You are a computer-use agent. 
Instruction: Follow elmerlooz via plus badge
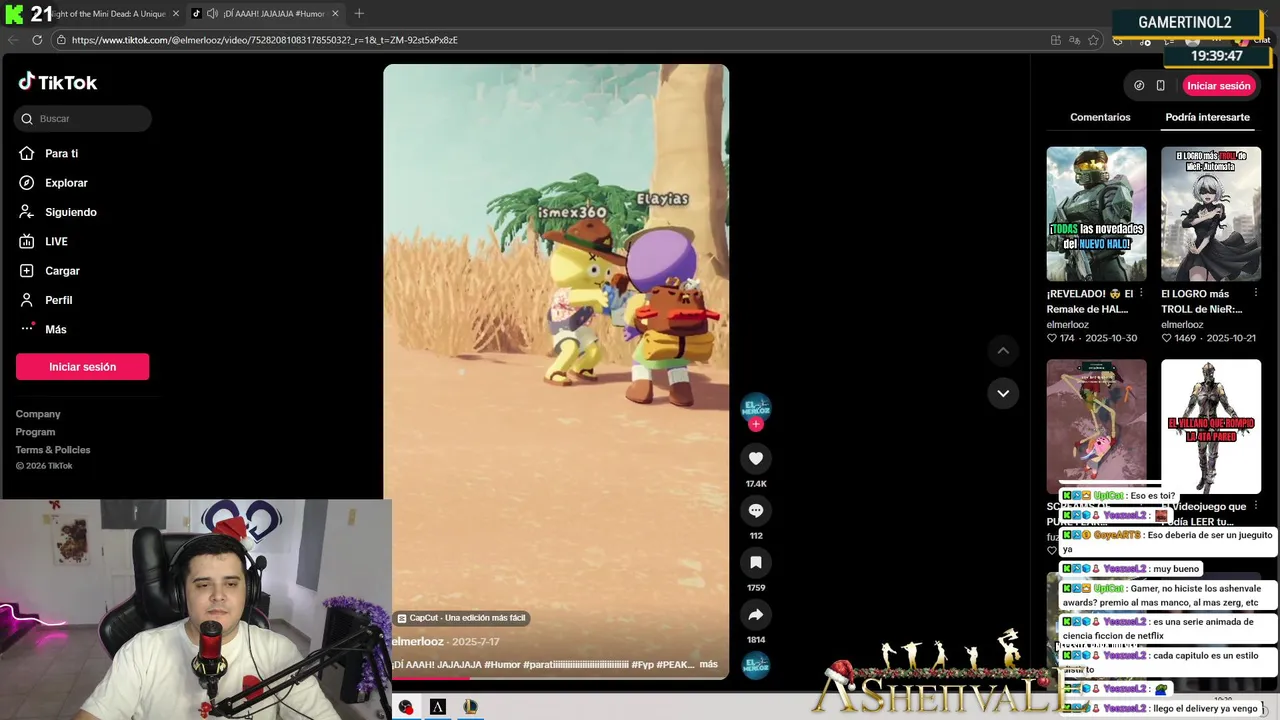(x=756, y=424)
